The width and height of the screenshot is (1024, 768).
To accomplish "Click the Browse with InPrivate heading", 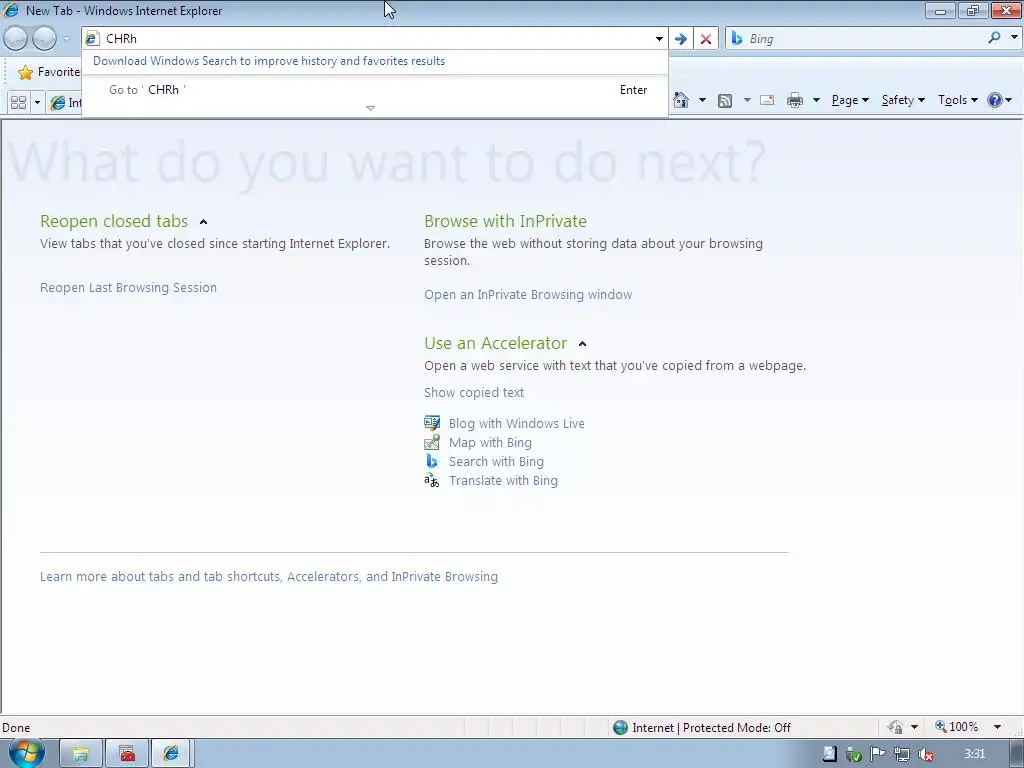I will 505,221.
